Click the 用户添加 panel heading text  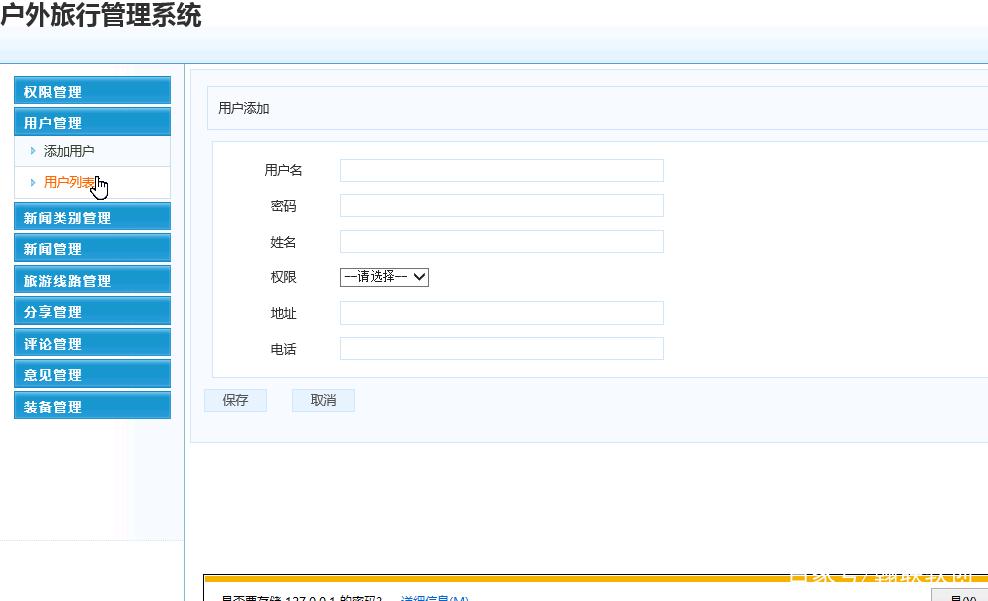point(244,108)
